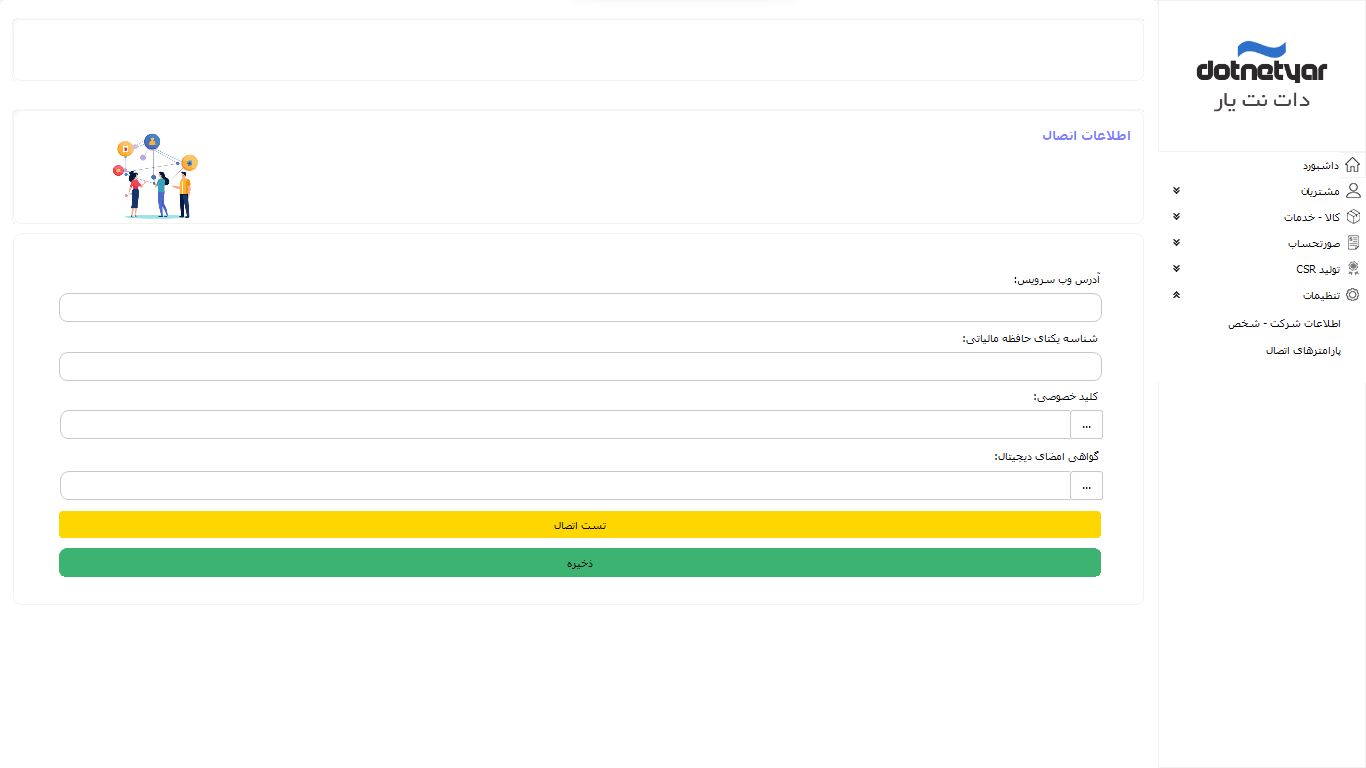Click the CSR generation certificate icon
Screen dimensions: 1366x768
tap(1352, 269)
